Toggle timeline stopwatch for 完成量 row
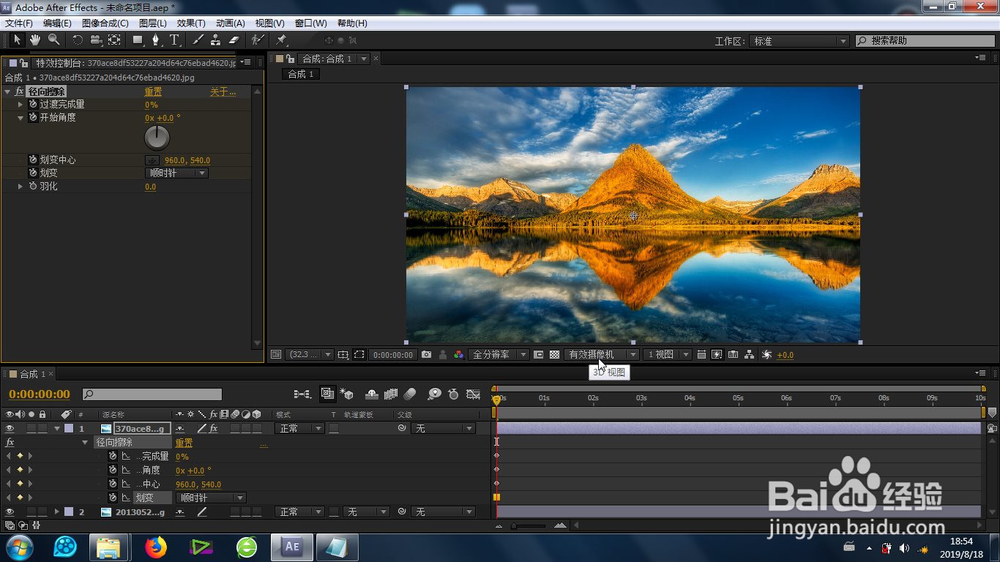The image size is (1000, 562). 112,456
